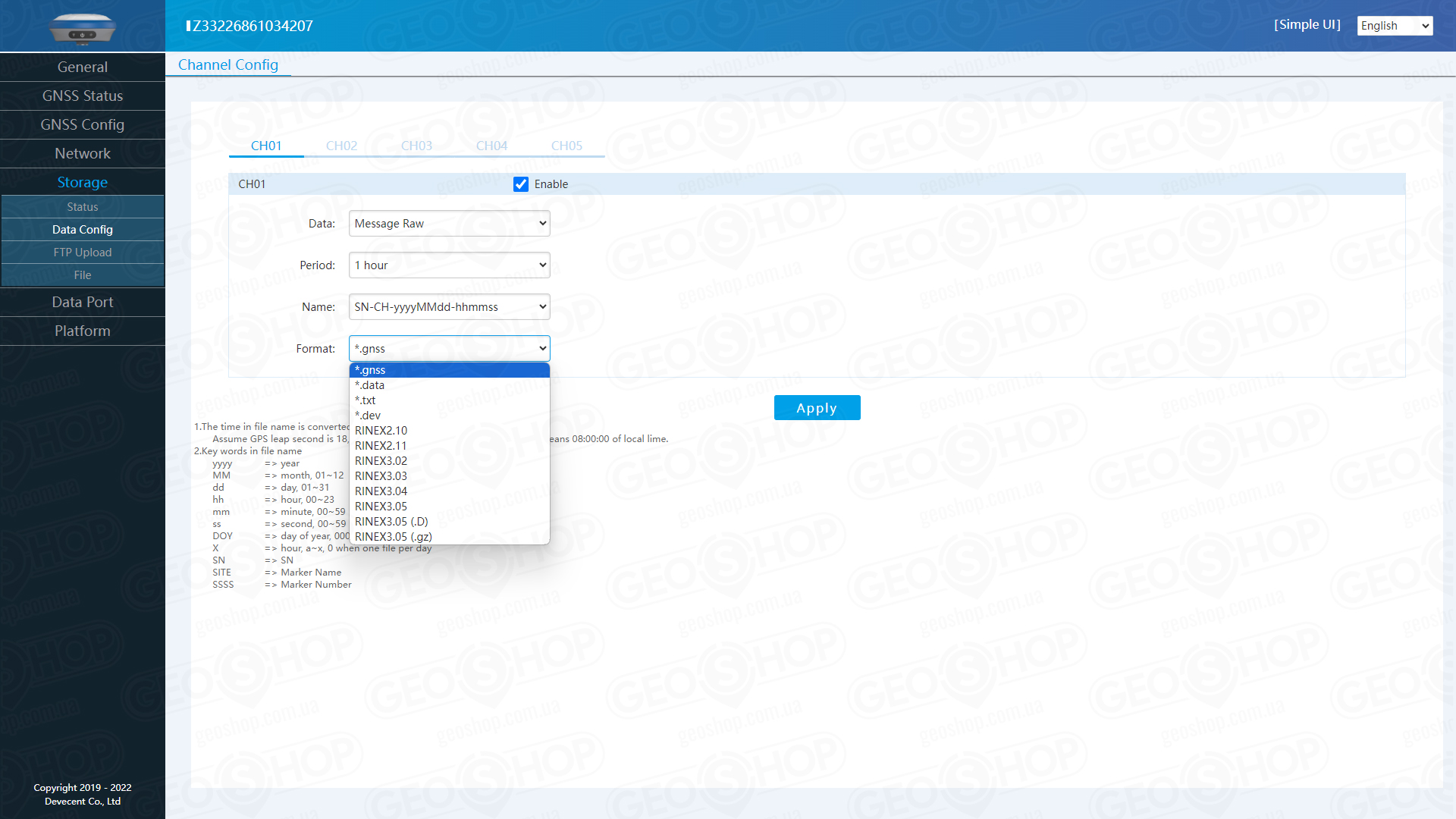Viewport: 1456px width, 819px height.
Task: Switch to Simple UI mode
Action: [x=1307, y=24]
